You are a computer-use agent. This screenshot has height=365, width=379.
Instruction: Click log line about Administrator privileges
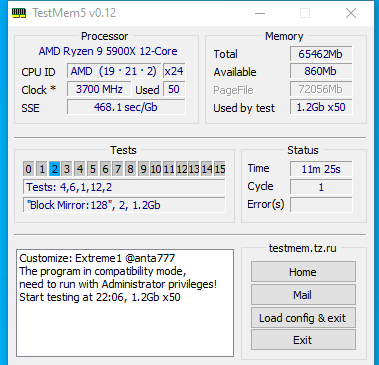click(x=118, y=284)
